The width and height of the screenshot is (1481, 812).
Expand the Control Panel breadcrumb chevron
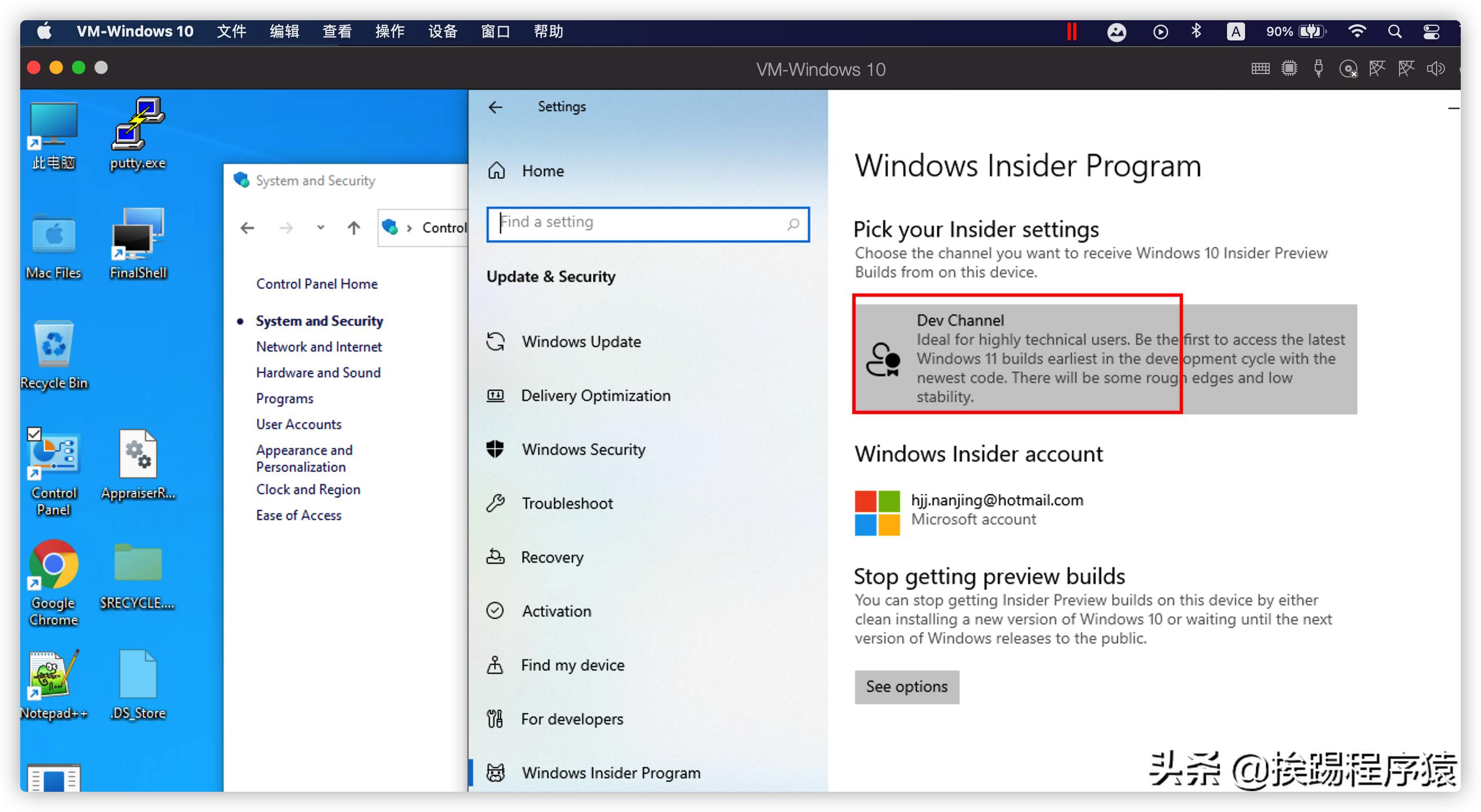[410, 228]
